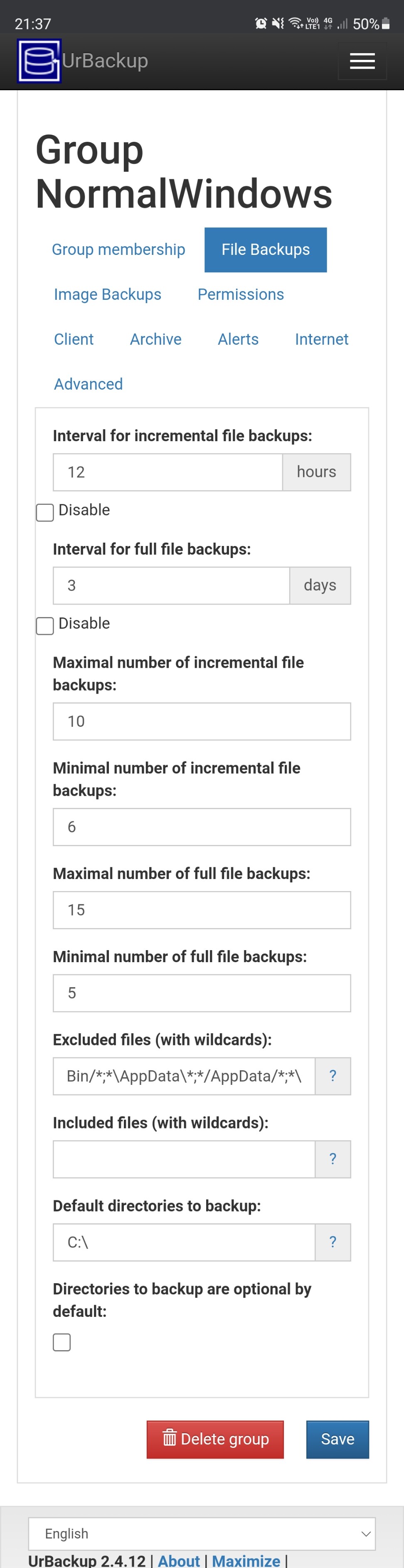The width and height of the screenshot is (404, 1568).
Task: Open the Group membership tab
Action: 118,249
